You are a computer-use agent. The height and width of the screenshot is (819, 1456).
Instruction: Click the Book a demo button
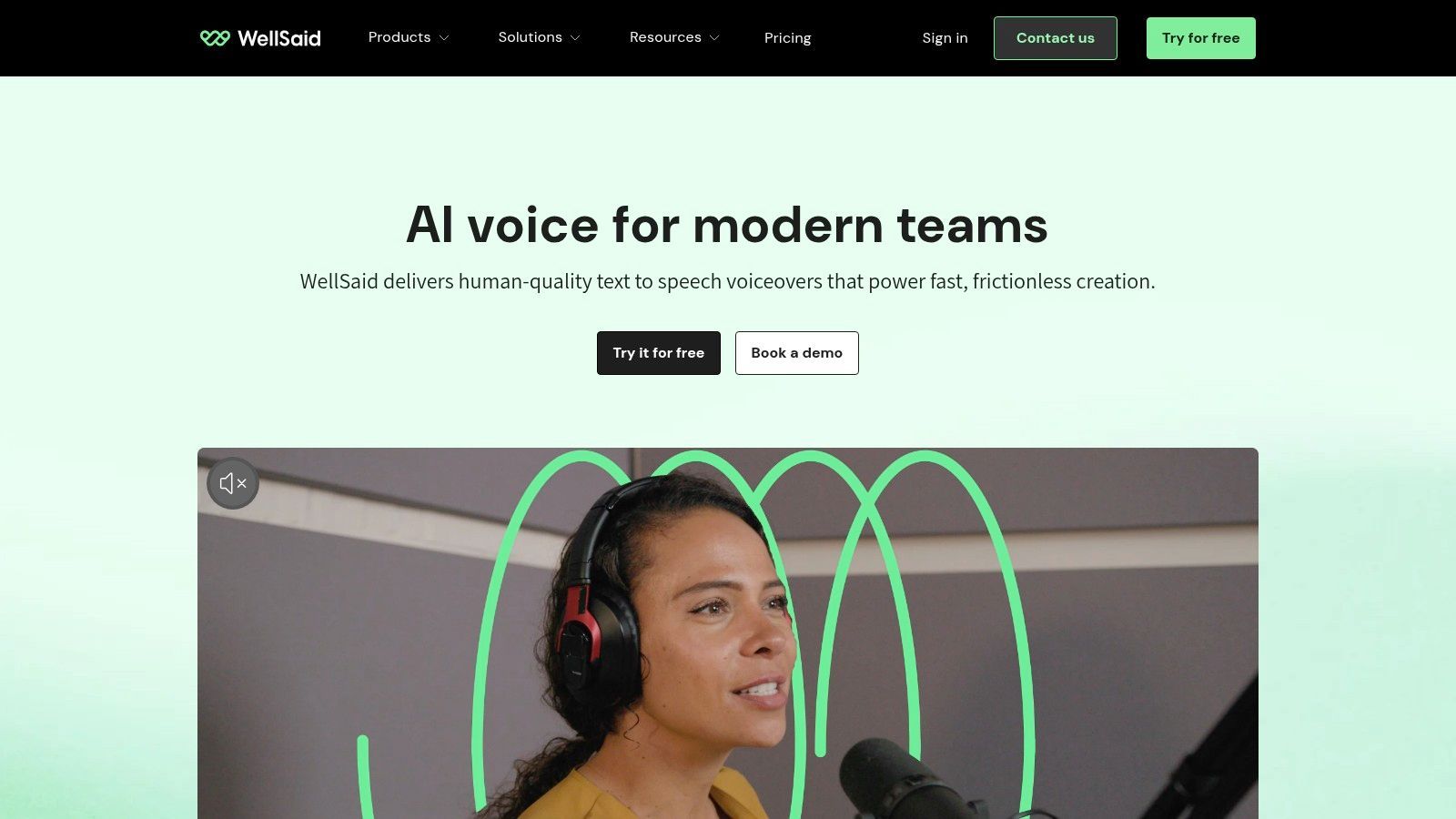[x=797, y=353]
